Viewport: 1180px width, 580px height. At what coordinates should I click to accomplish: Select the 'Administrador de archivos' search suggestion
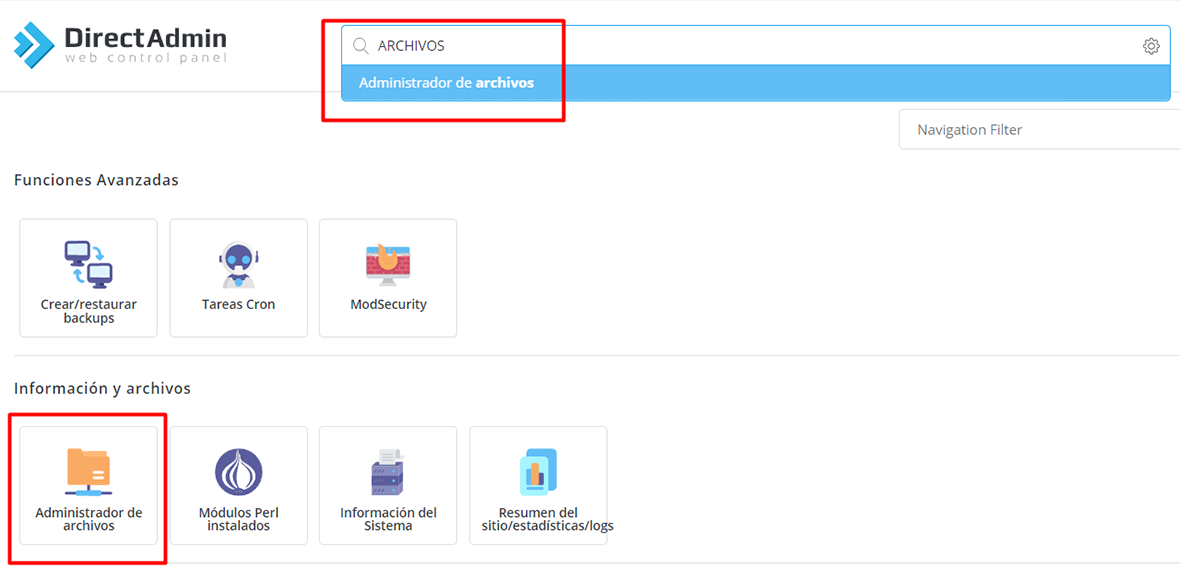[756, 83]
